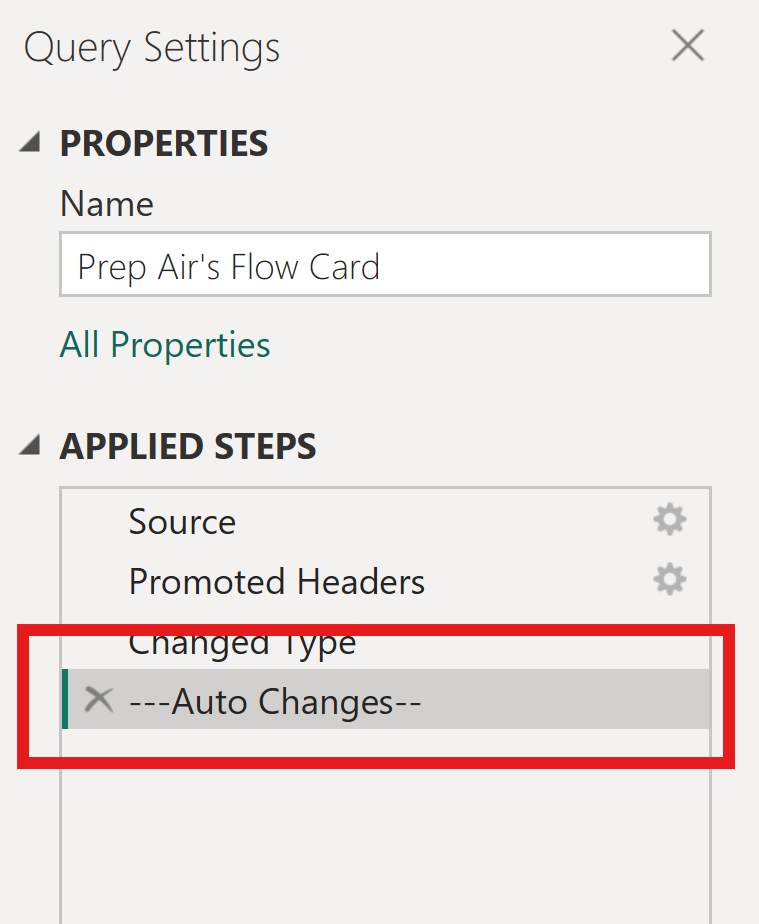Open settings gear for Source step

pos(669,520)
